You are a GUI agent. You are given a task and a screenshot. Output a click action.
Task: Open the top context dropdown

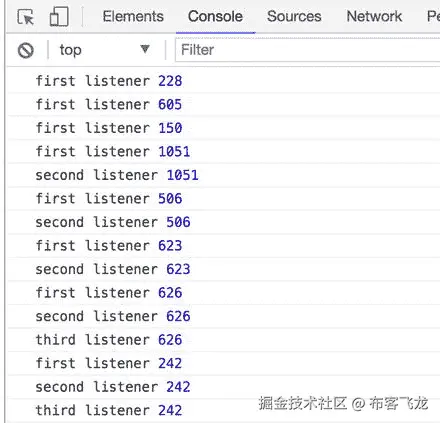[104, 50]
